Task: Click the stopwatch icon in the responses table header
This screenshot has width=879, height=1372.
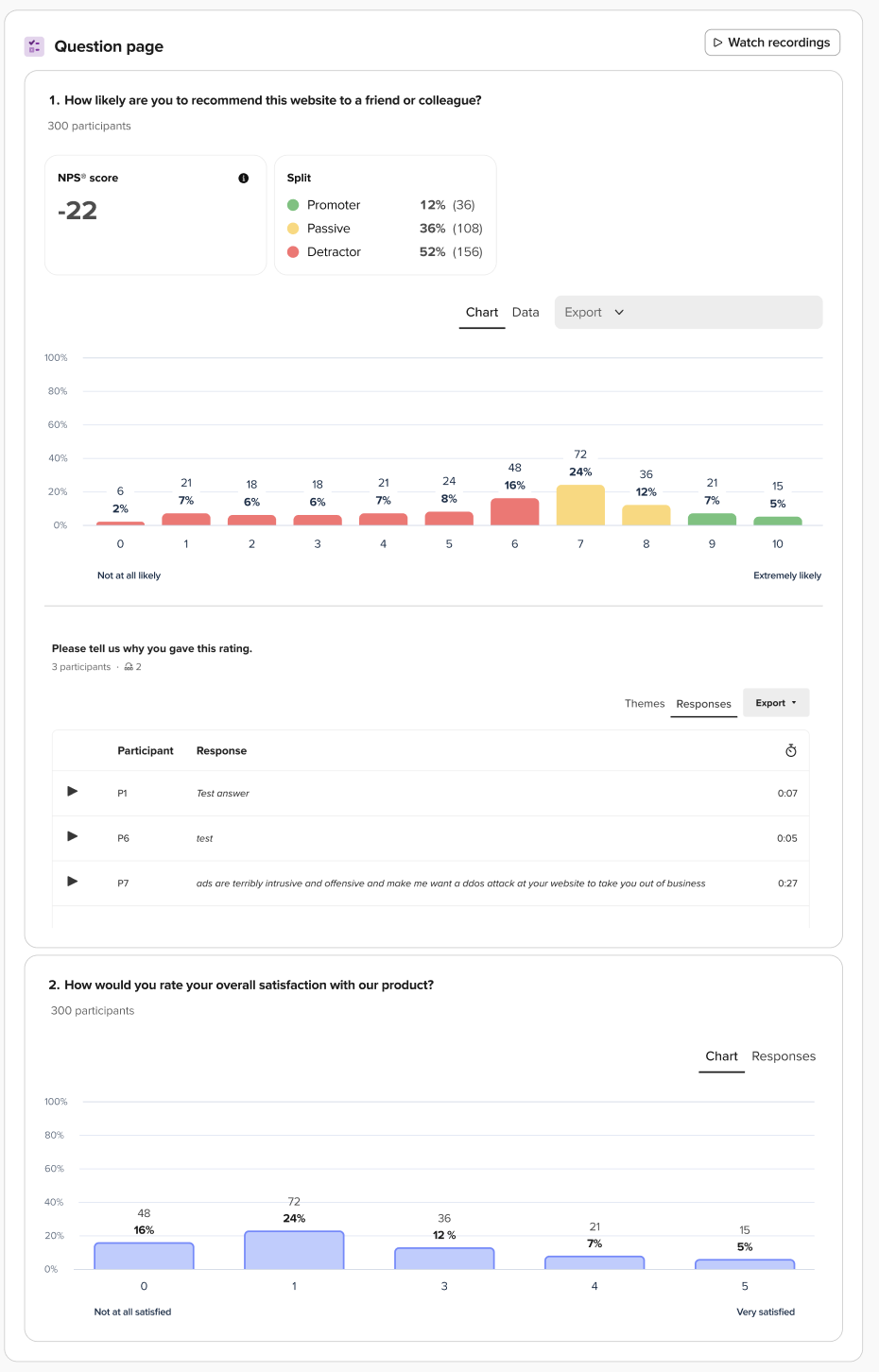Action: pyautogui.click(x=791, y=749)
